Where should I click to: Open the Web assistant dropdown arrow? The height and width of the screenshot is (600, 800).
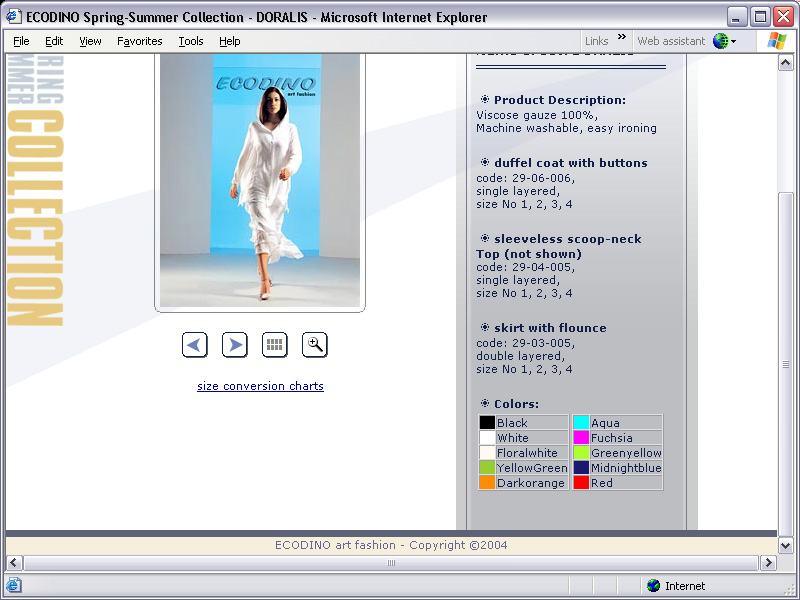733,41
